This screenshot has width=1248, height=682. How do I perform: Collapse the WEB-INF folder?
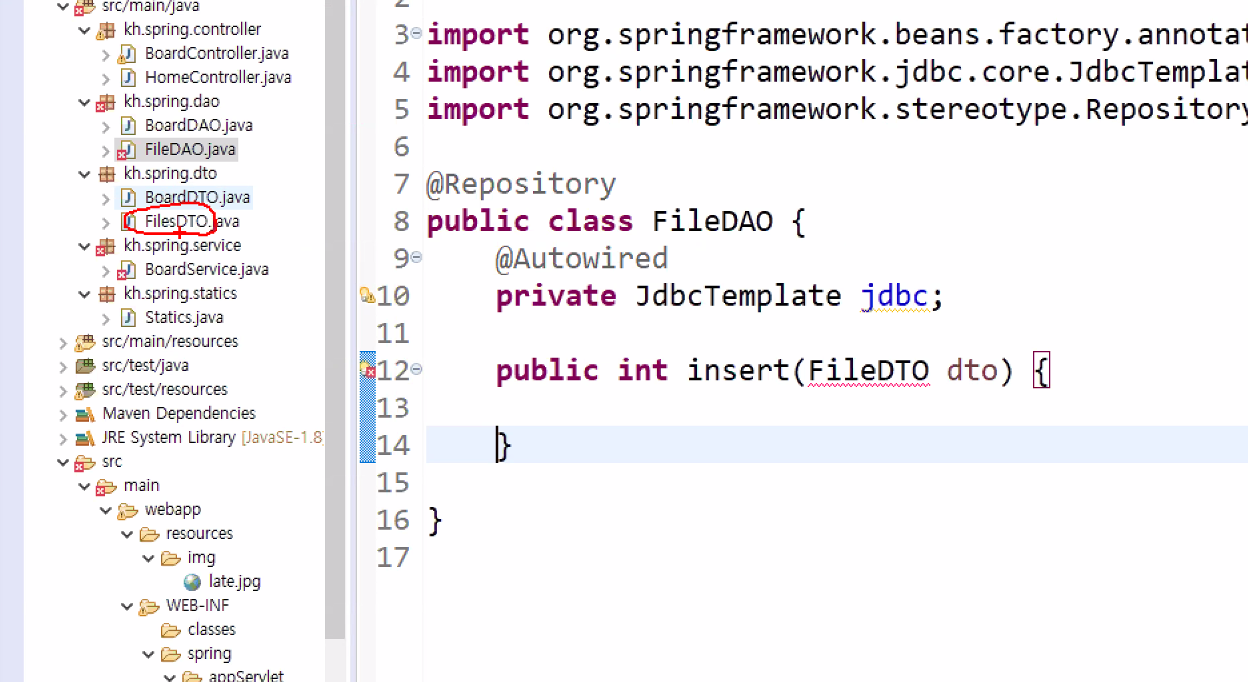pos(127,605)
